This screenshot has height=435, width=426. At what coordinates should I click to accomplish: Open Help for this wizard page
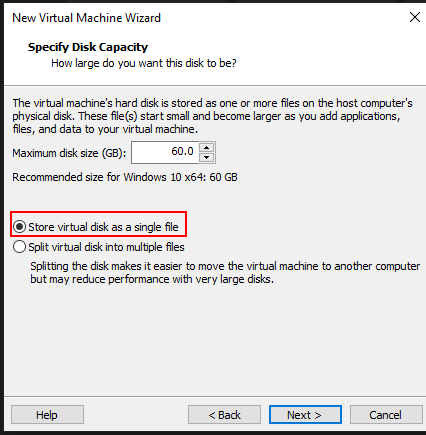(x=47, y=415)
